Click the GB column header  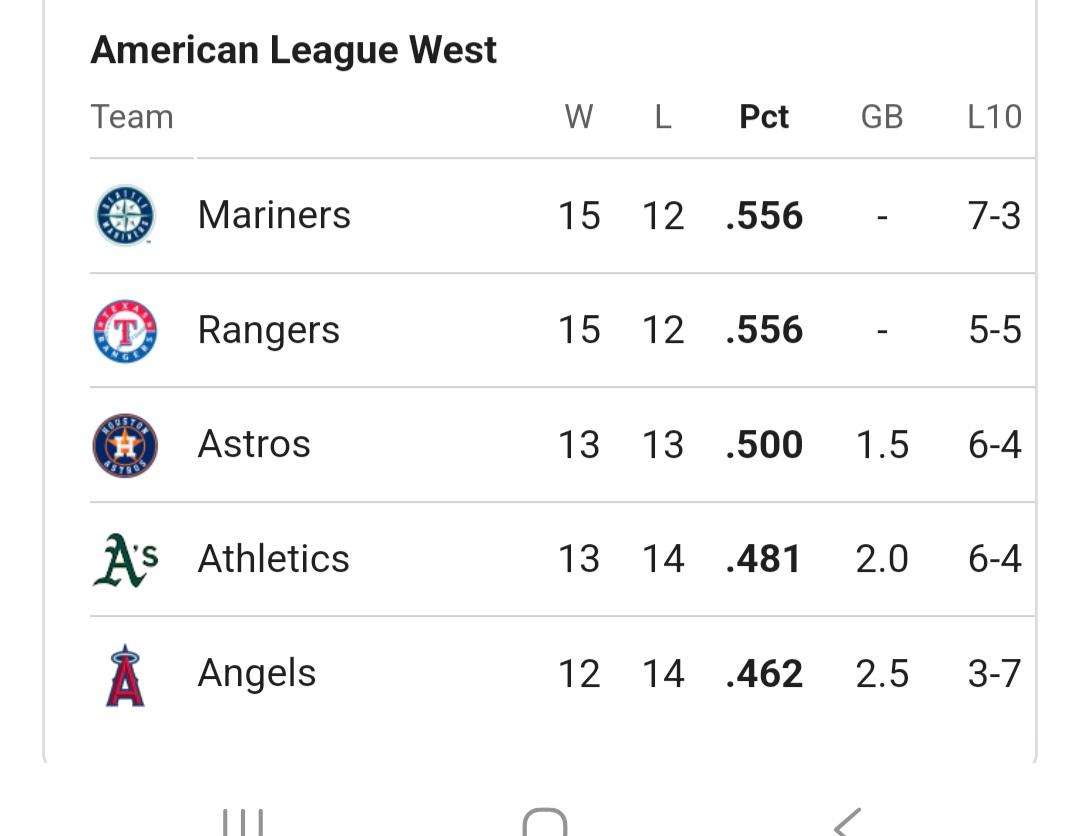click(882, 116)
